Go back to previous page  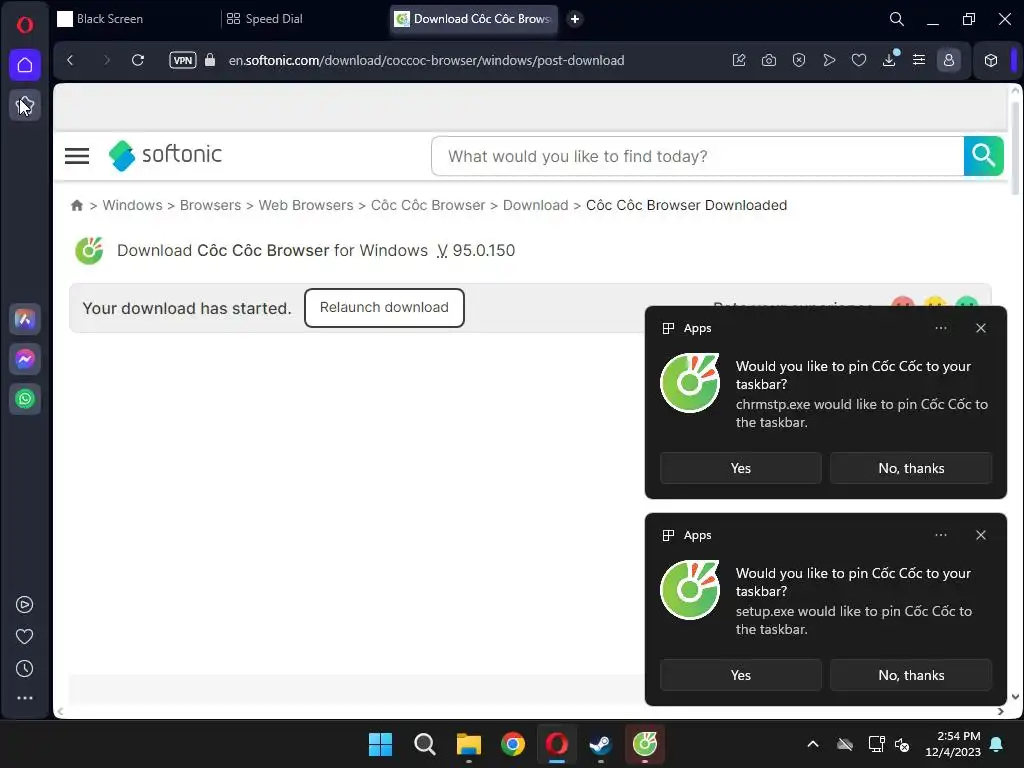click(71, 60)
